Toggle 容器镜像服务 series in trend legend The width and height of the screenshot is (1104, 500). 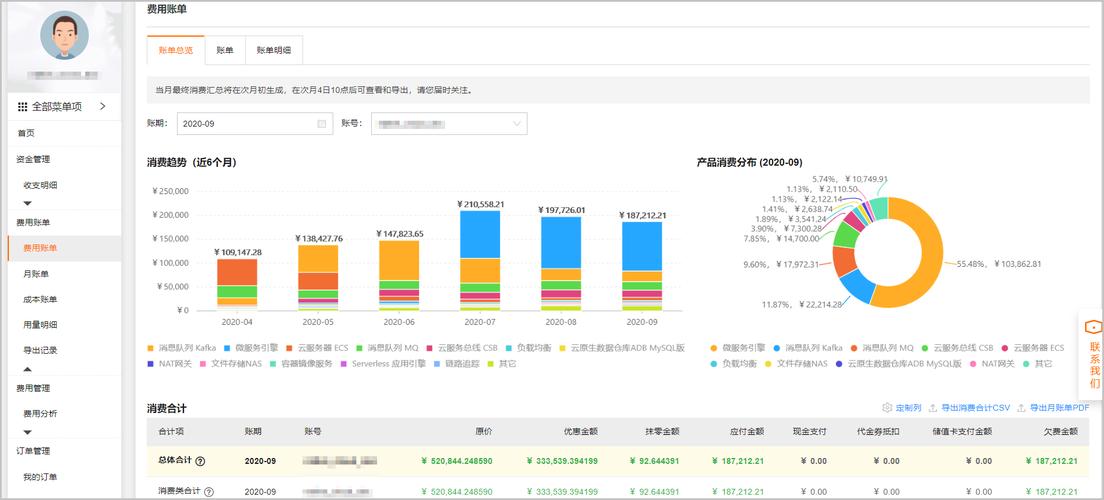click(x=303, y=364)
